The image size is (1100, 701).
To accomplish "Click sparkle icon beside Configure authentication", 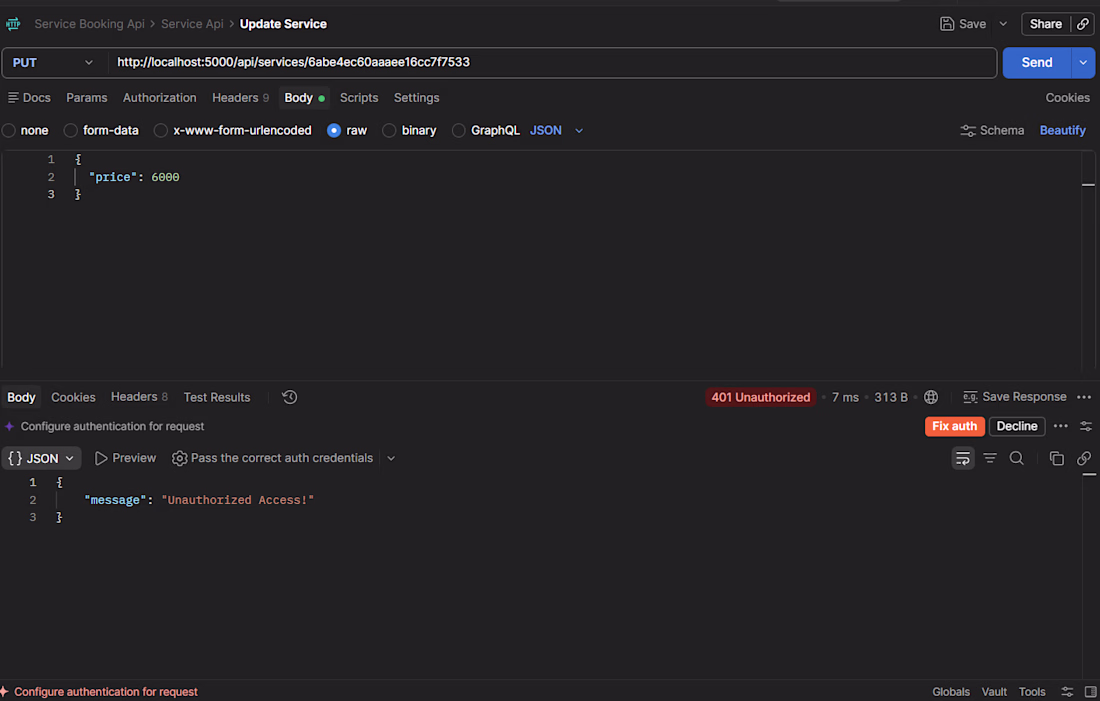I will (x=9, y=426).
